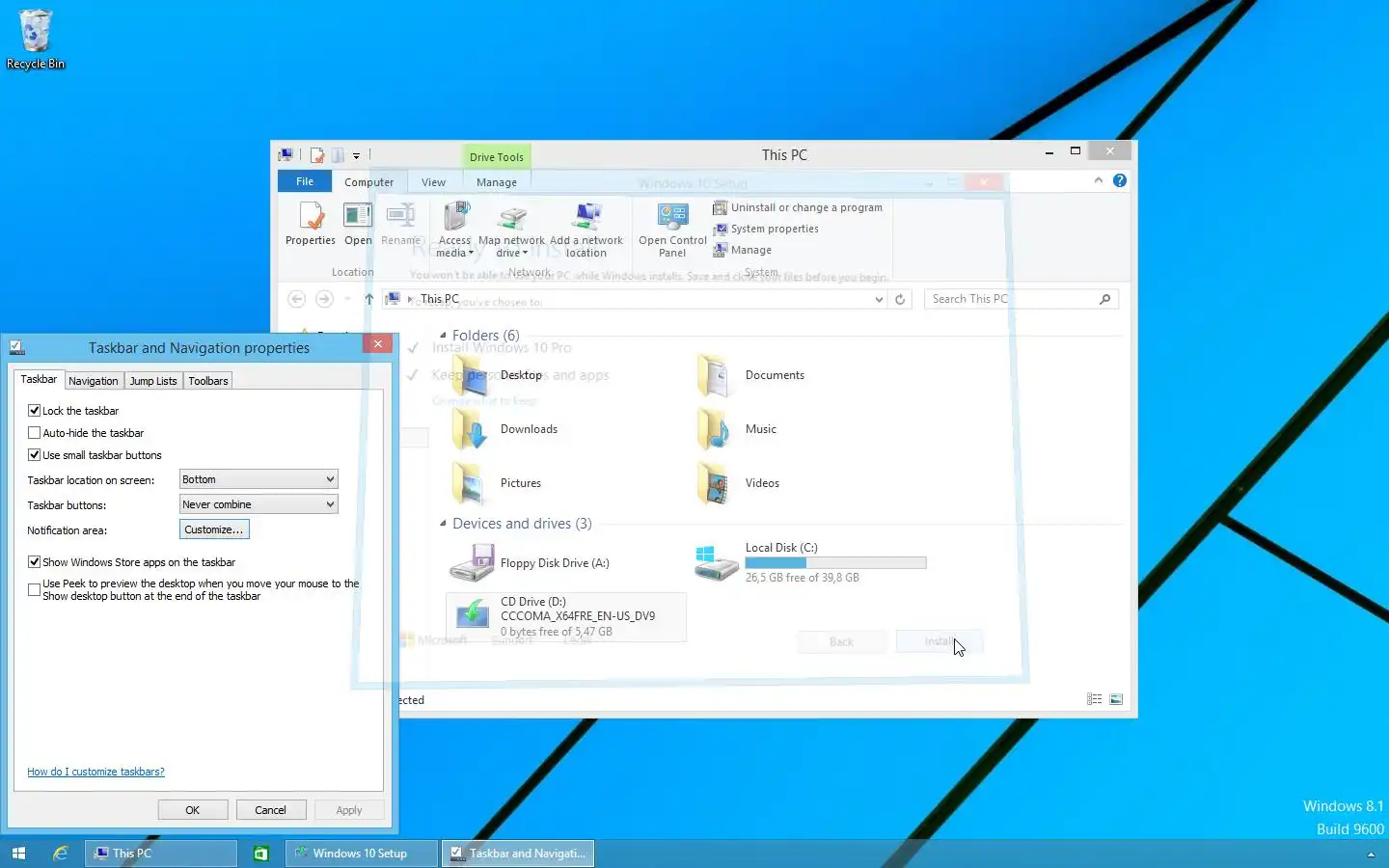Collapse the Folders (6) group
Viewport: 1389px width, 868px height.
click(443, 336)
